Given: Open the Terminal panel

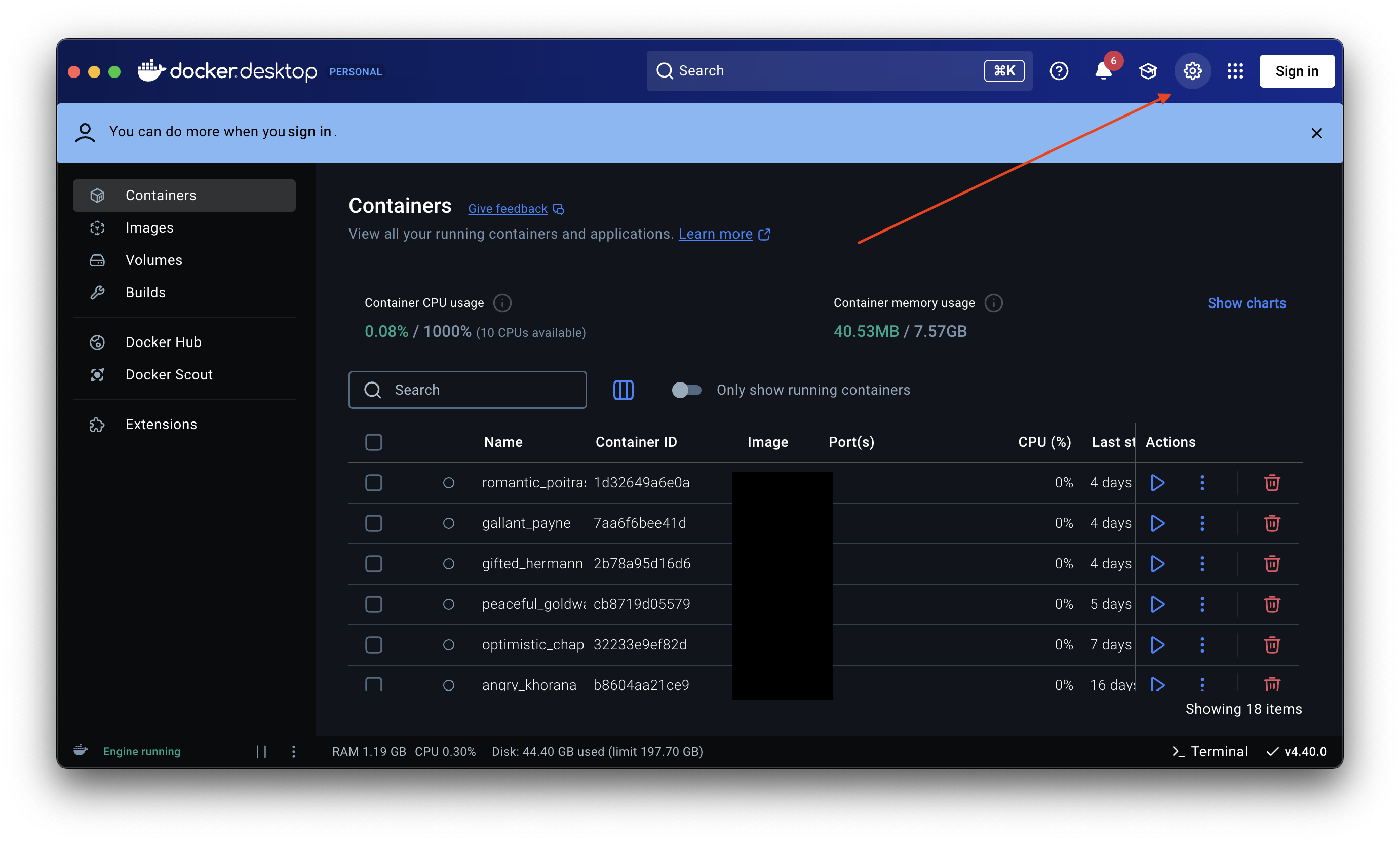Looking at the screenshot, I should pyautogui.click(x=1209, y=751).
